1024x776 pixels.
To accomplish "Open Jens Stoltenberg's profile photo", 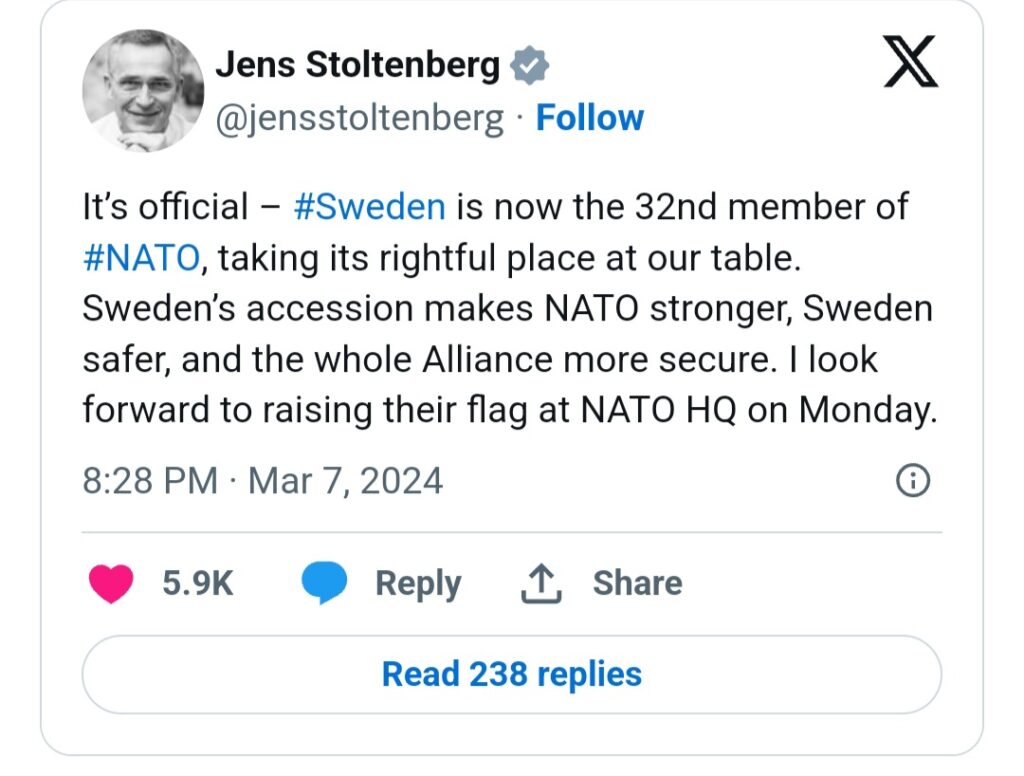I will (143, 90).
